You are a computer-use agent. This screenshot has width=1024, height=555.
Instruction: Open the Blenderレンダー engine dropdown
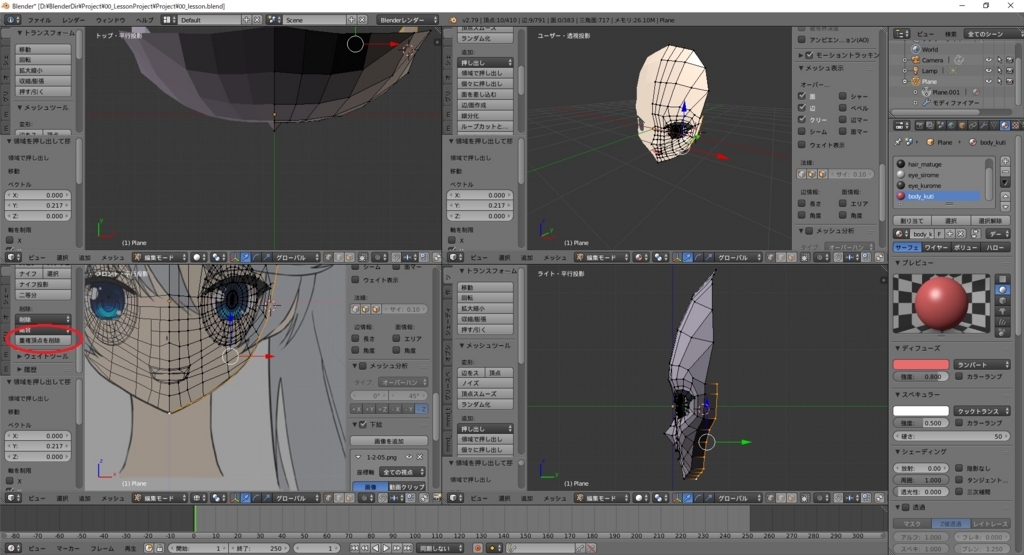pyautogui.click(x=407, y=20)
